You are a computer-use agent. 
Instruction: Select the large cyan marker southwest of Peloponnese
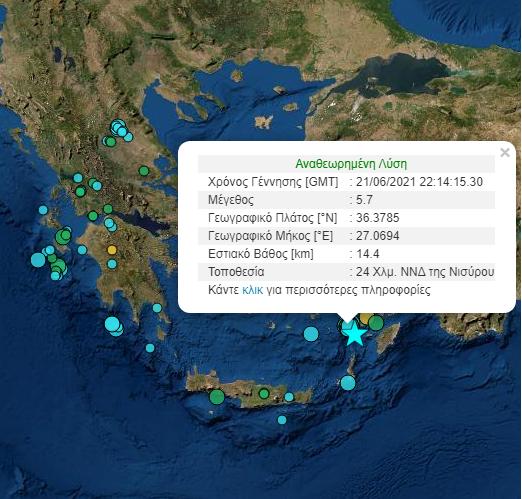(112, 324)
